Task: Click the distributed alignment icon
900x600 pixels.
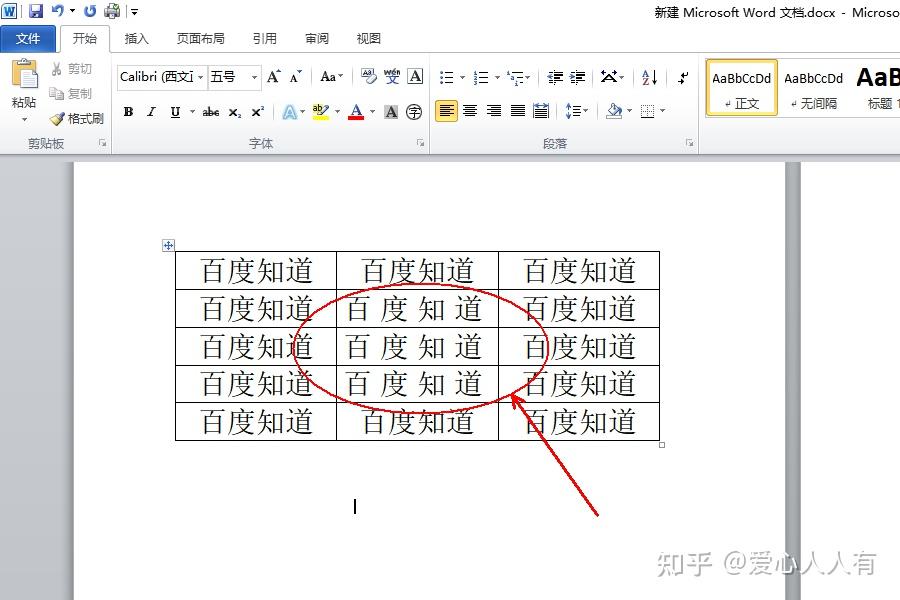Action: coord(541,110)
